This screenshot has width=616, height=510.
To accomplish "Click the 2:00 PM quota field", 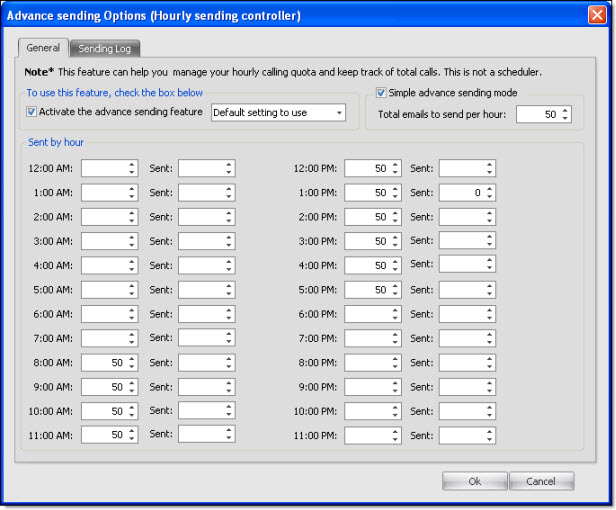I will point(373,217).
